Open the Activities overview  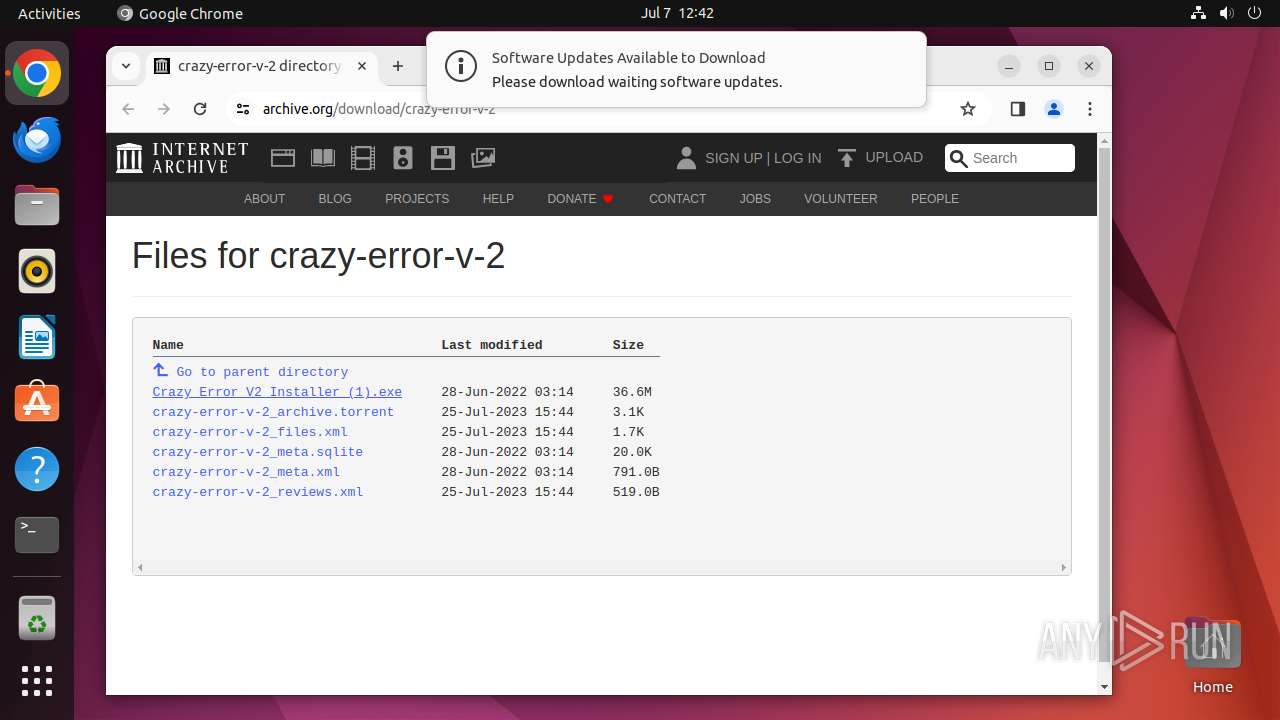[49, 13]
